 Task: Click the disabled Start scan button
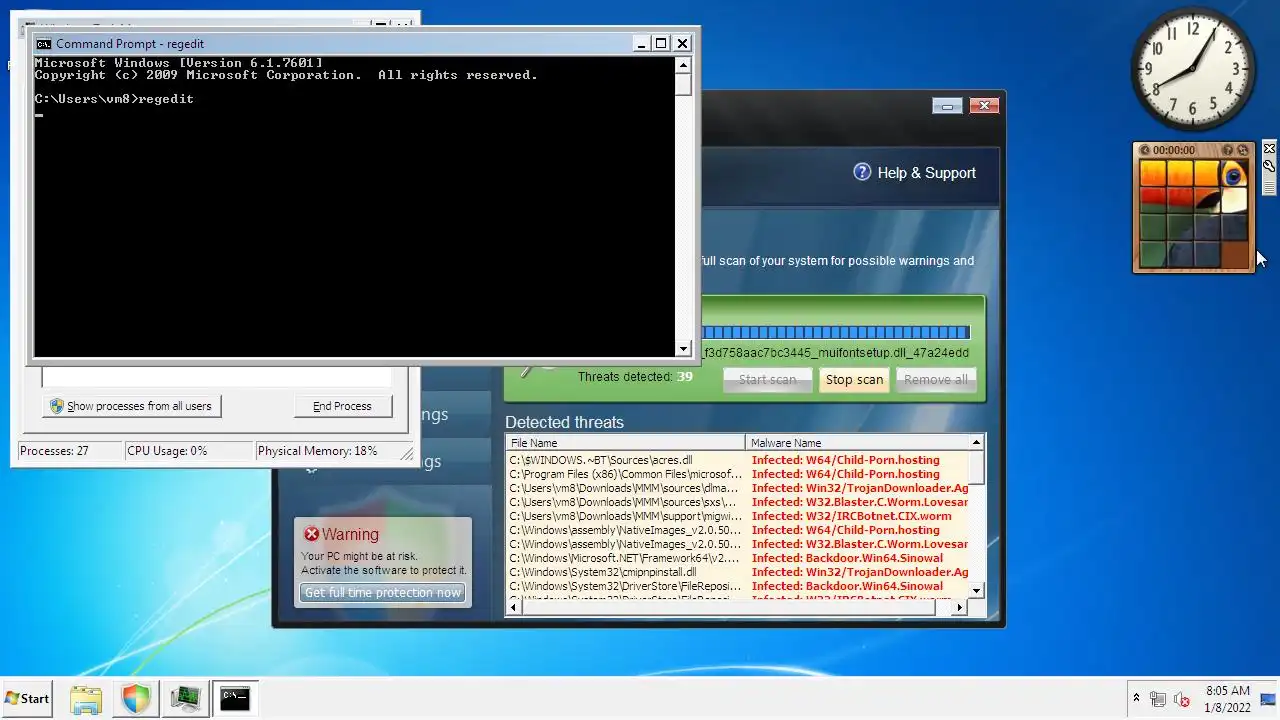[767, 379]
